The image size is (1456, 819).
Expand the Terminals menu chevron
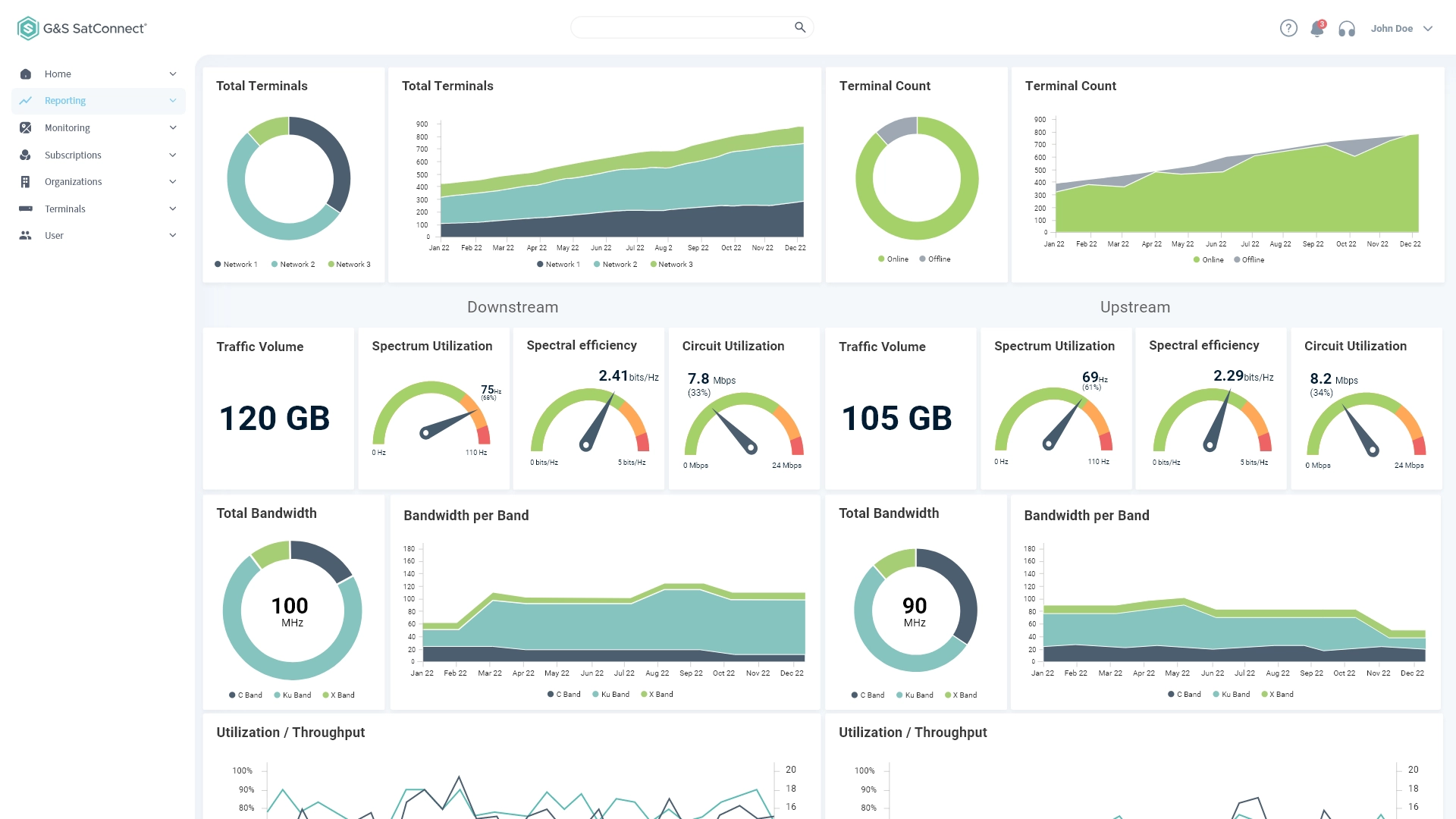tap(173, 209)
